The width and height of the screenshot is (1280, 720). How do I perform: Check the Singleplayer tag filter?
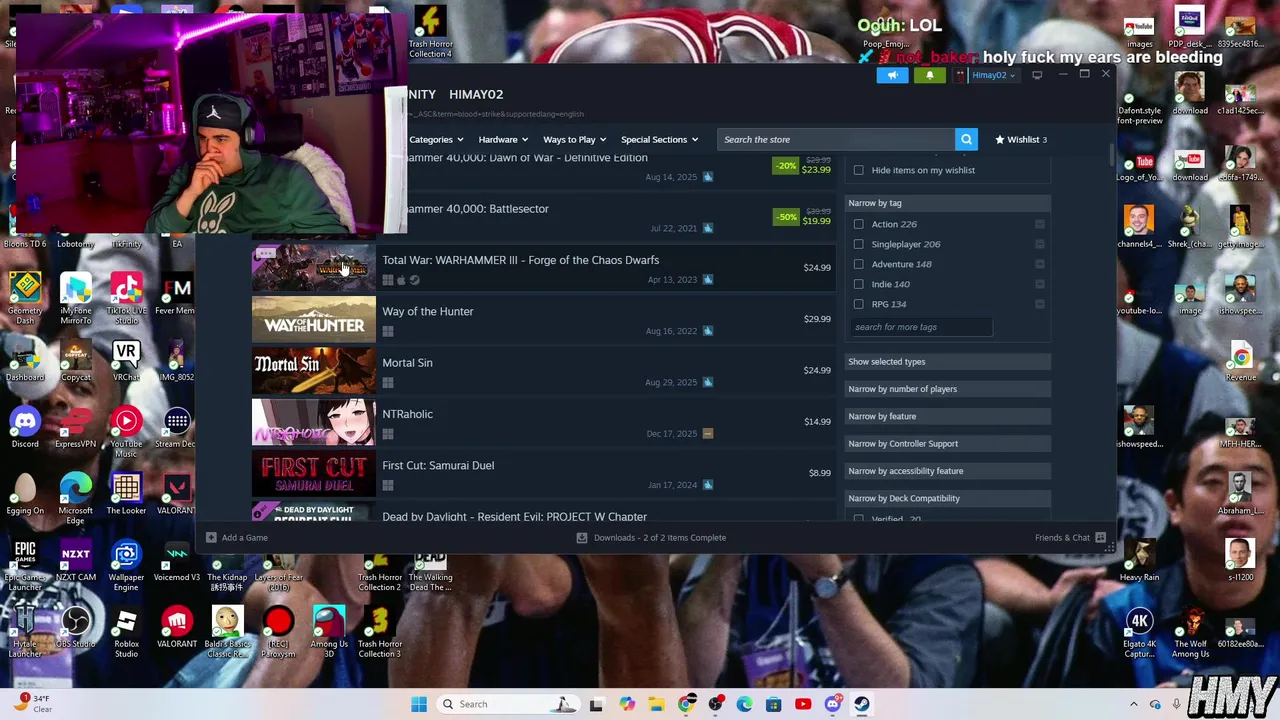[x=858, y=244]
